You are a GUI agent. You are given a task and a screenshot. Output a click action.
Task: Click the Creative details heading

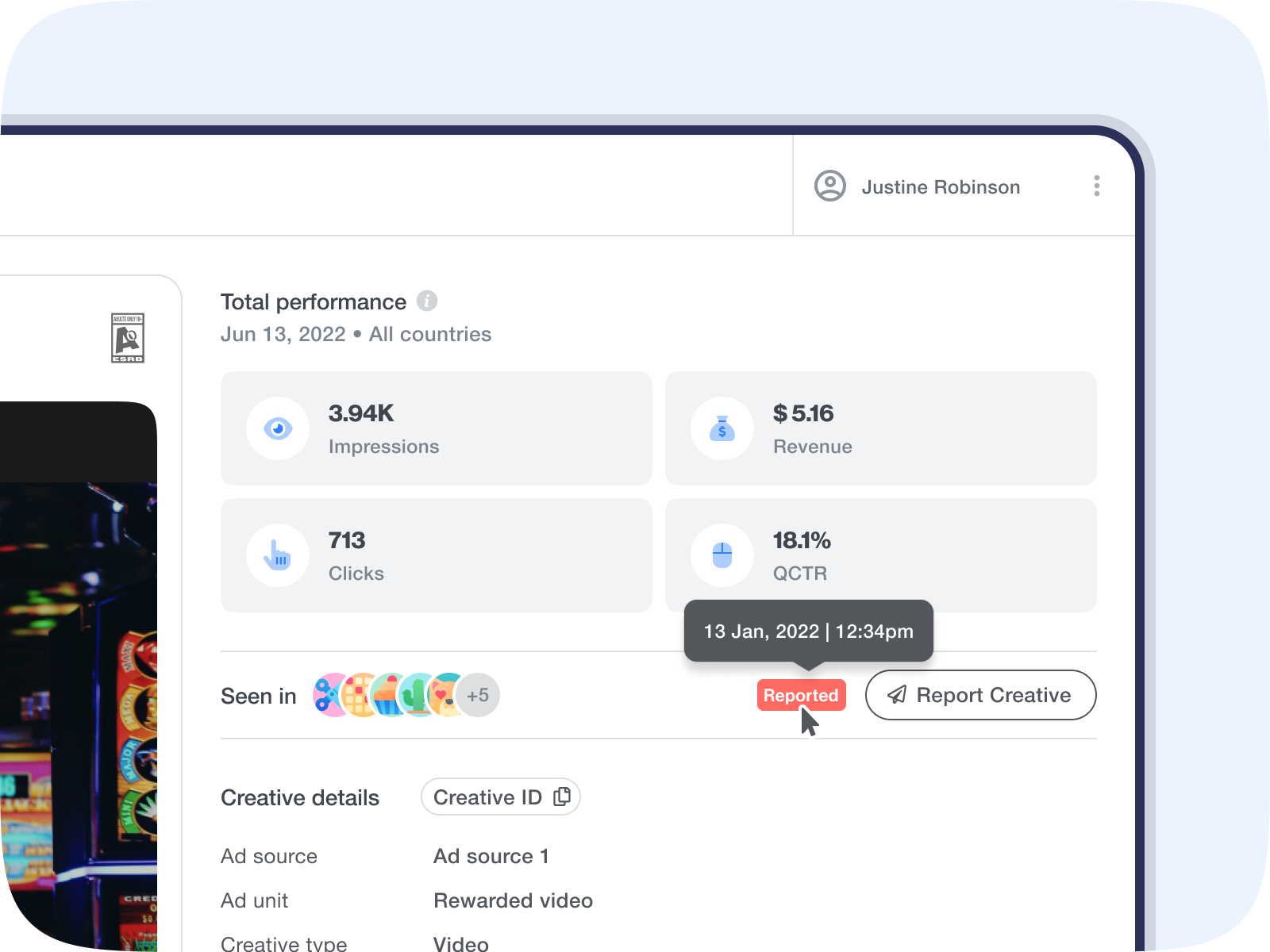[300, 797]
